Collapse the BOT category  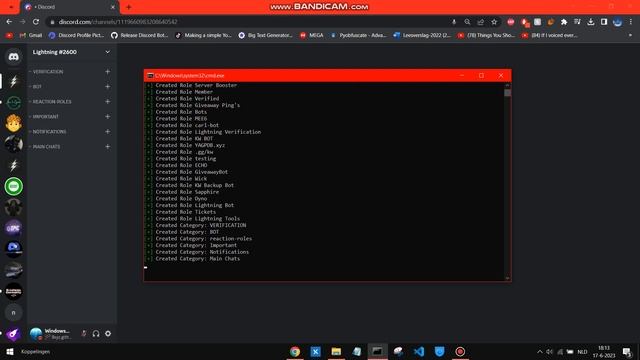37,87
